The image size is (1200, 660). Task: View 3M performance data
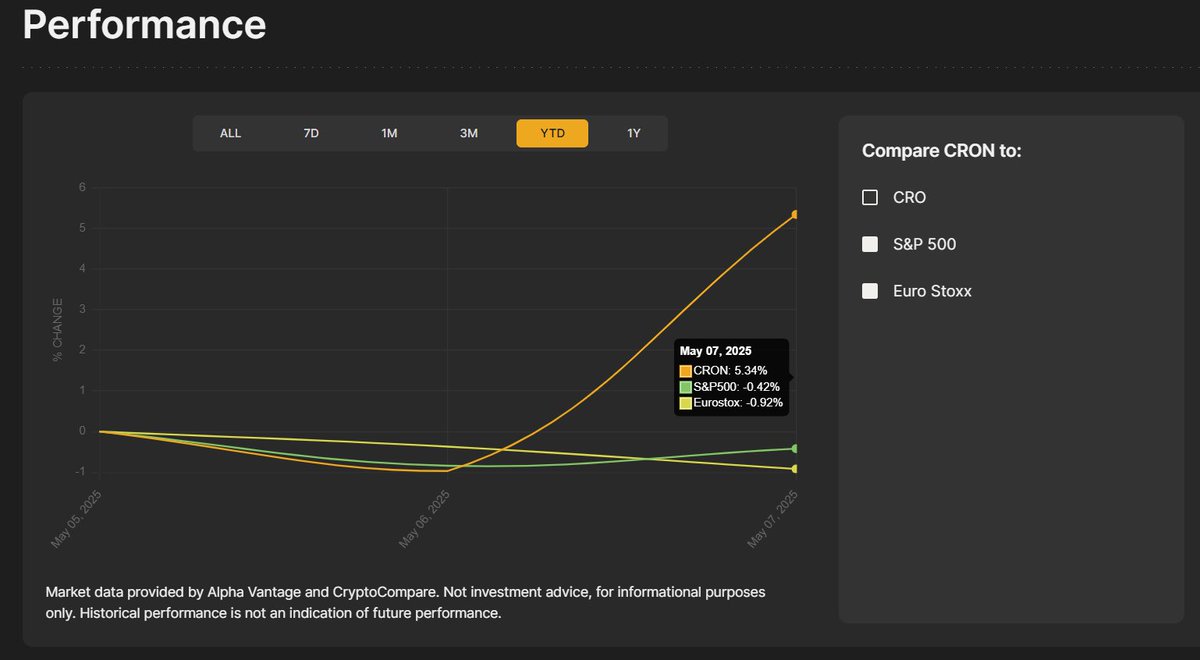click(x=469, y=132)
